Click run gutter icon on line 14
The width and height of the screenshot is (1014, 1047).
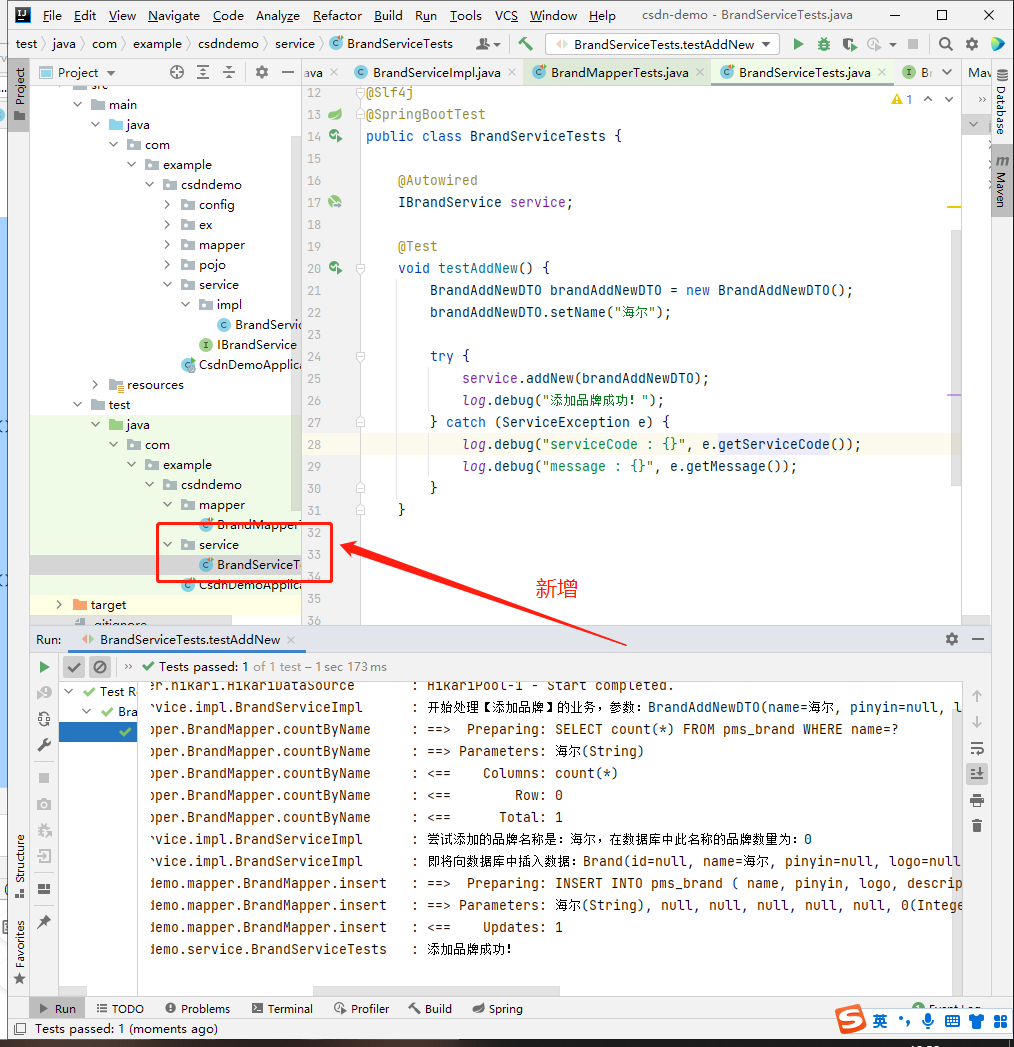pos(335,136)
